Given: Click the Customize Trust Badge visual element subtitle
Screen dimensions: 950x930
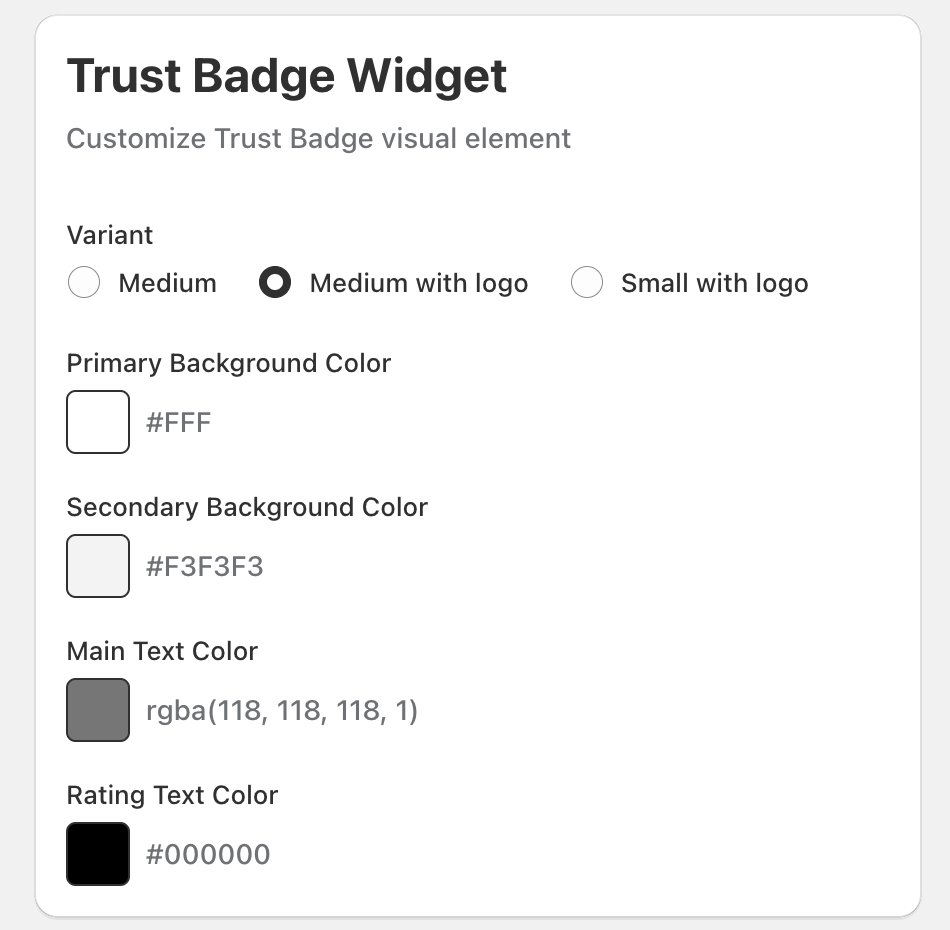Looking at the screenshot, I should pyautogui.click(x=318, y=138).
